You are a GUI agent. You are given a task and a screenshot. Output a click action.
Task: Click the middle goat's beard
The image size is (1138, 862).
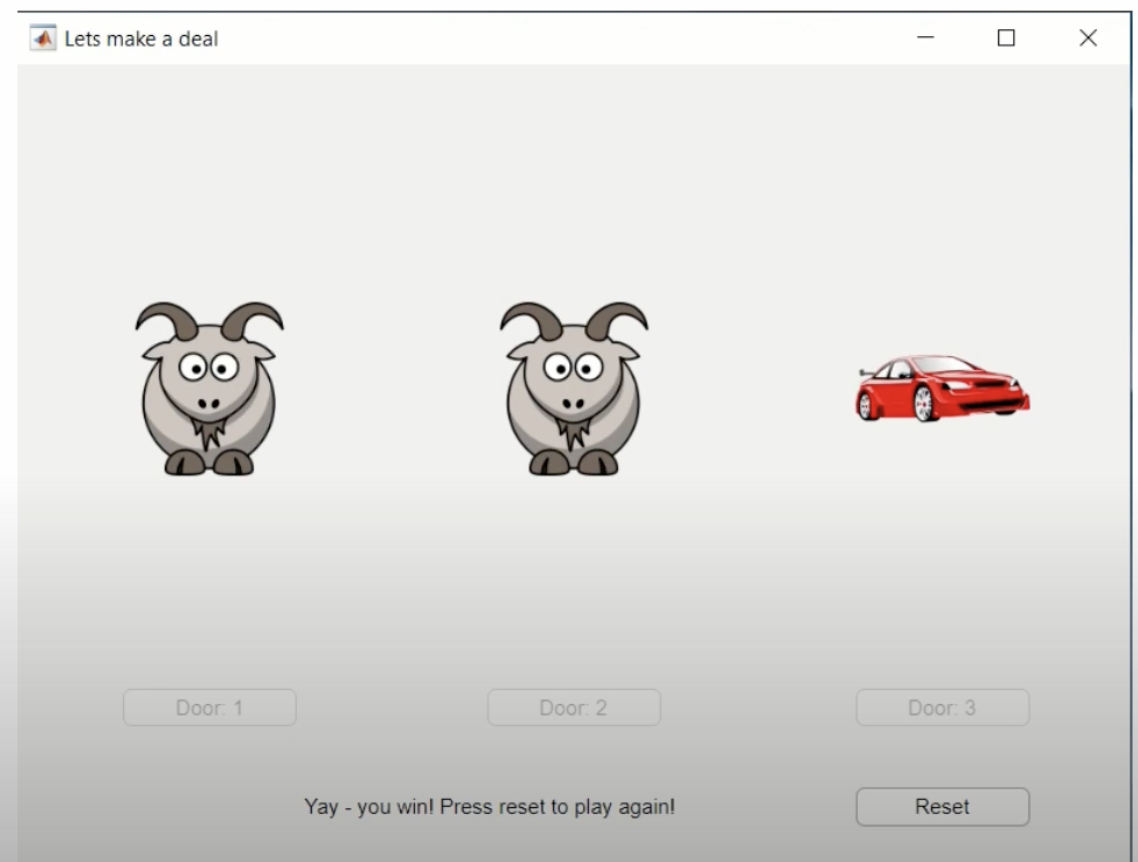pos(574,433)
